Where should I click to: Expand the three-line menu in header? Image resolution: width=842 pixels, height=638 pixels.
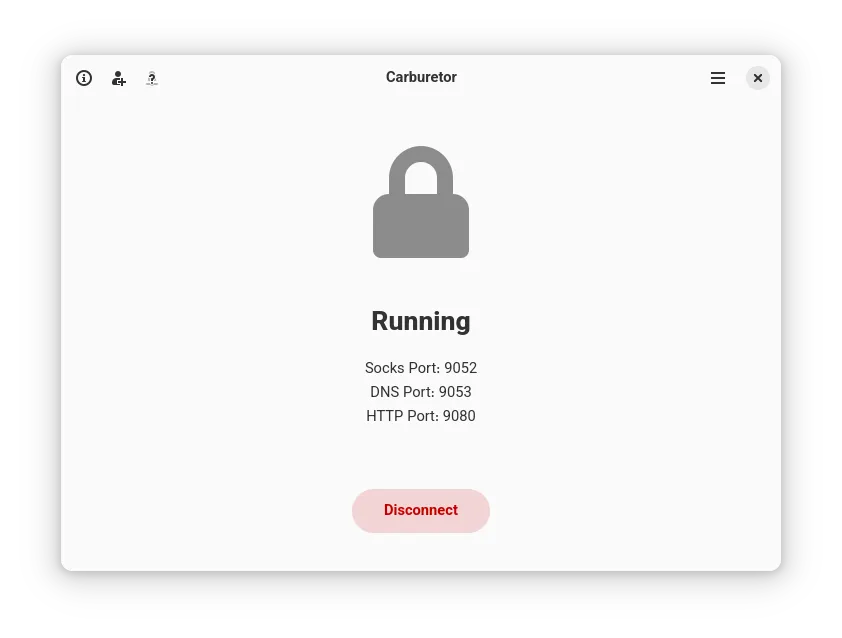tap(717, 78)
